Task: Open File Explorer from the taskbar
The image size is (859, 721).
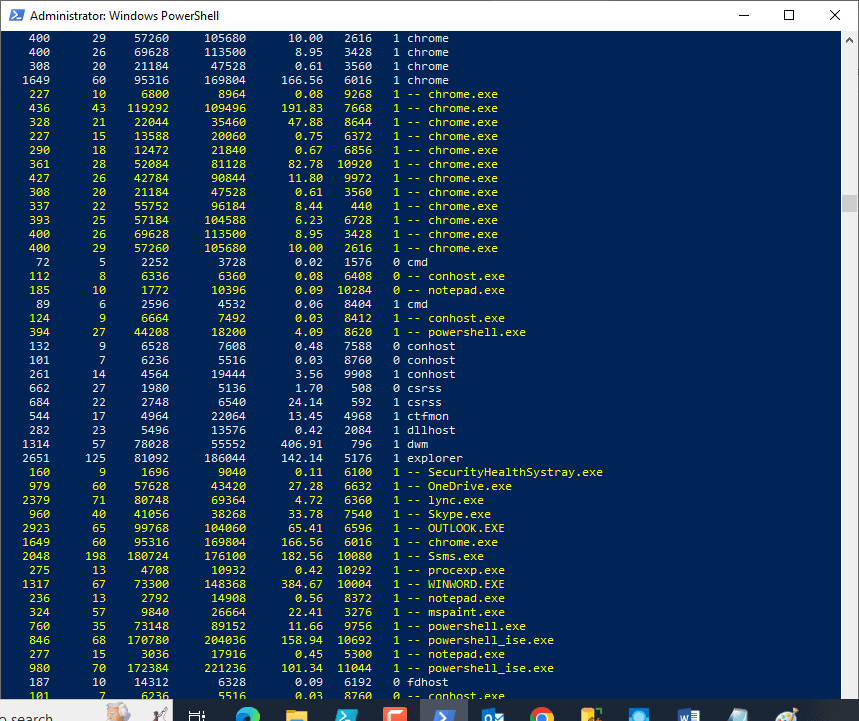Action: click(296, 714)
